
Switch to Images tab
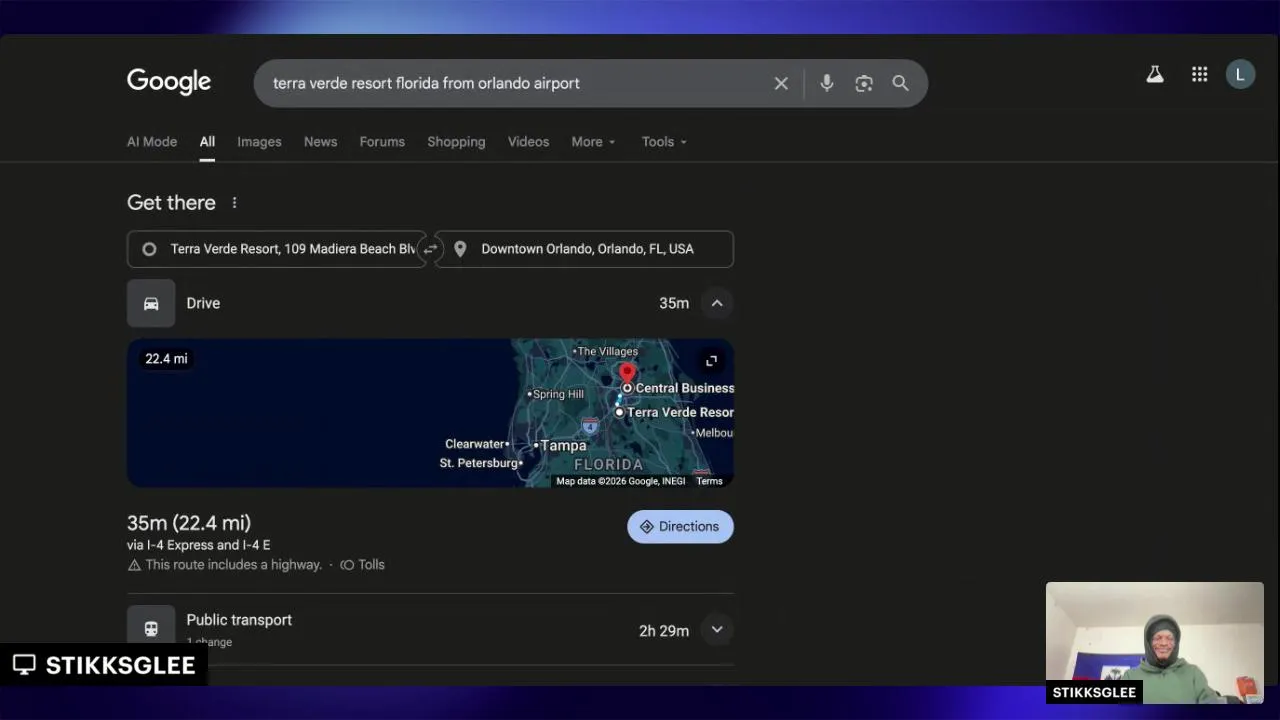[x=259, y=142]
